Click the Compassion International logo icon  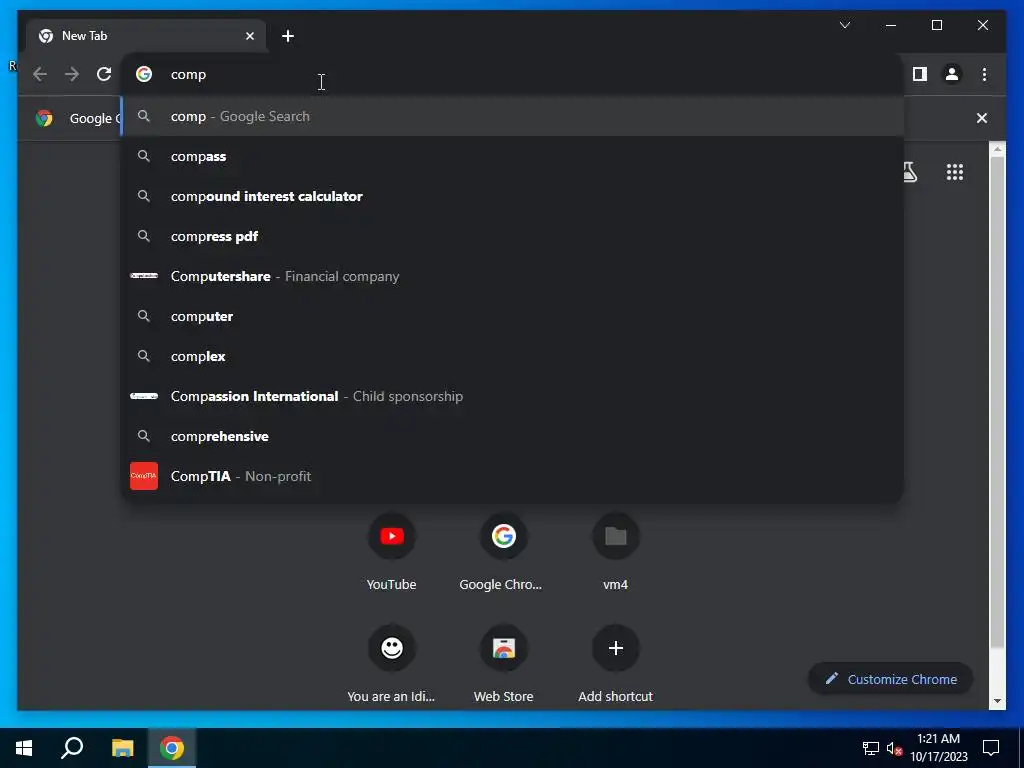click(x=144, y=396)
